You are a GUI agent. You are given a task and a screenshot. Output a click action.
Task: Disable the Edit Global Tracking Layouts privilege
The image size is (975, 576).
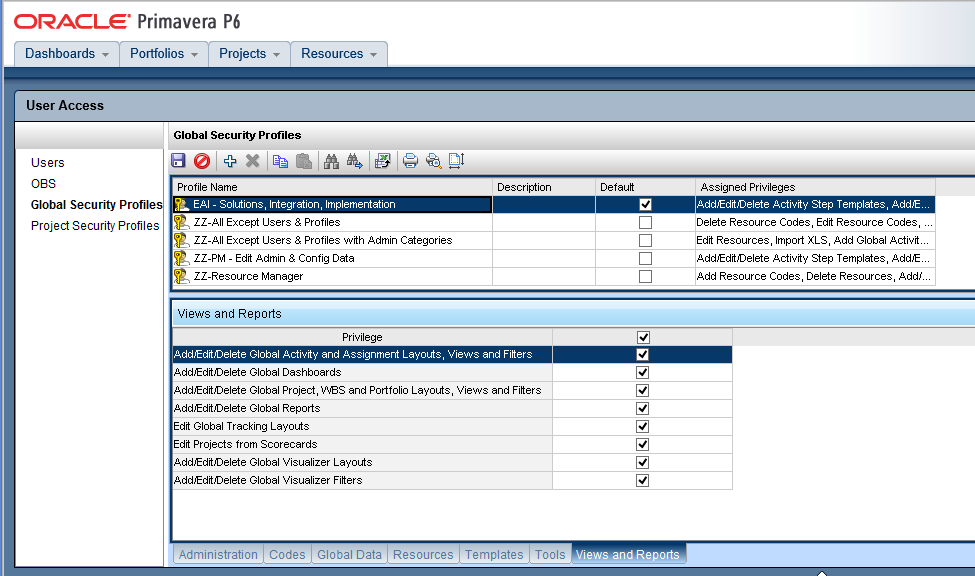click(x=641, y=426)
